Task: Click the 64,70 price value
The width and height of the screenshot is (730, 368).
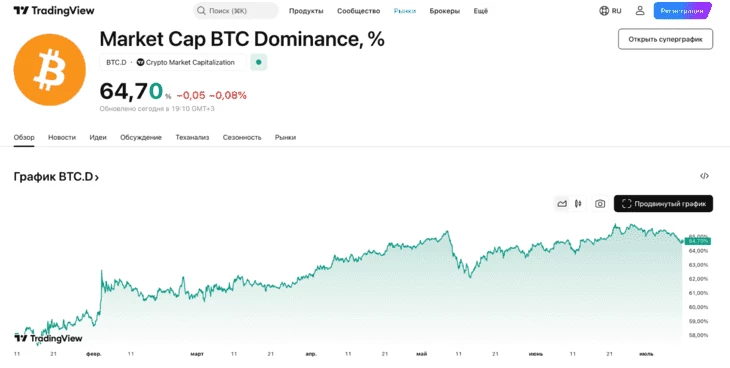Action: (131, 91)
